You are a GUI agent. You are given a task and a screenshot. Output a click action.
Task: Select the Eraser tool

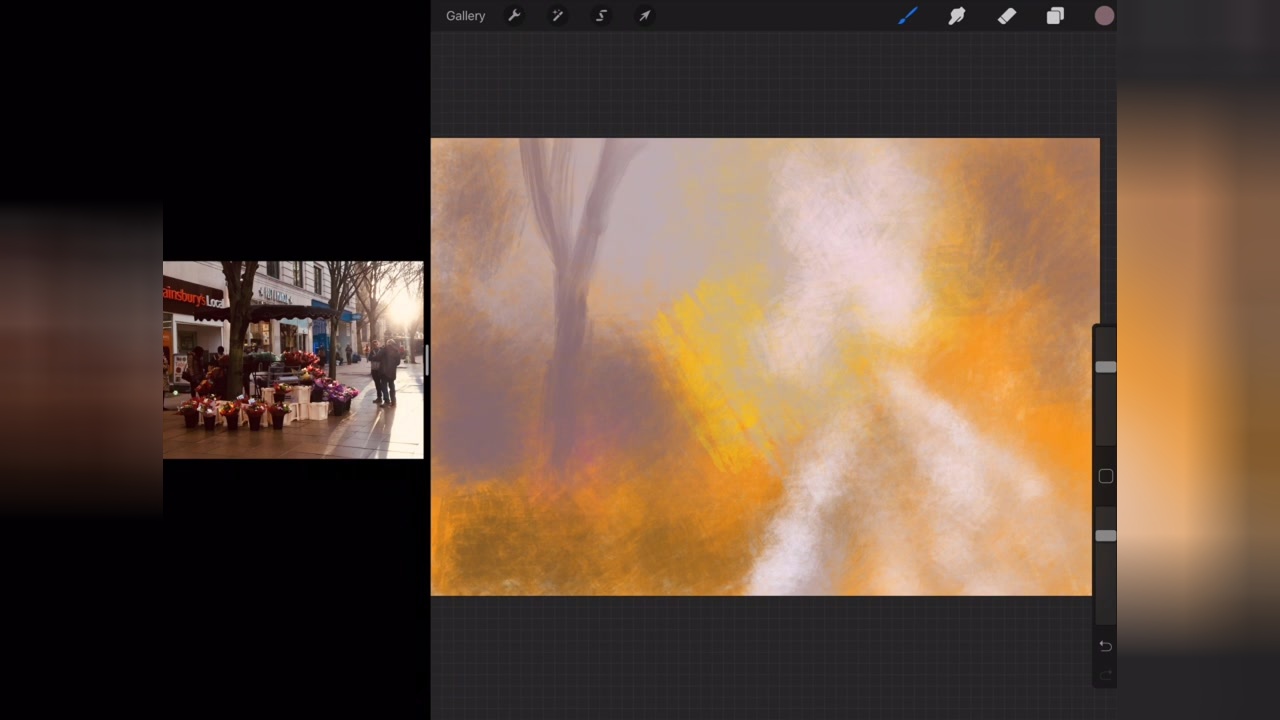coord(1006,16)
